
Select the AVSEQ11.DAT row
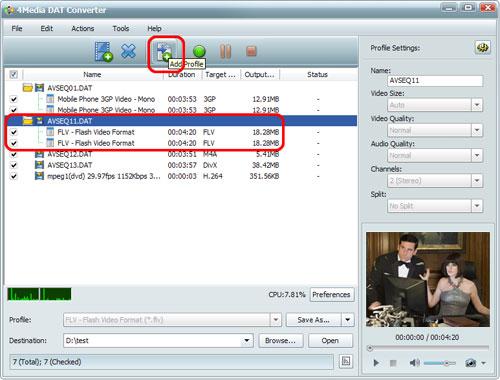coord(181,121)
